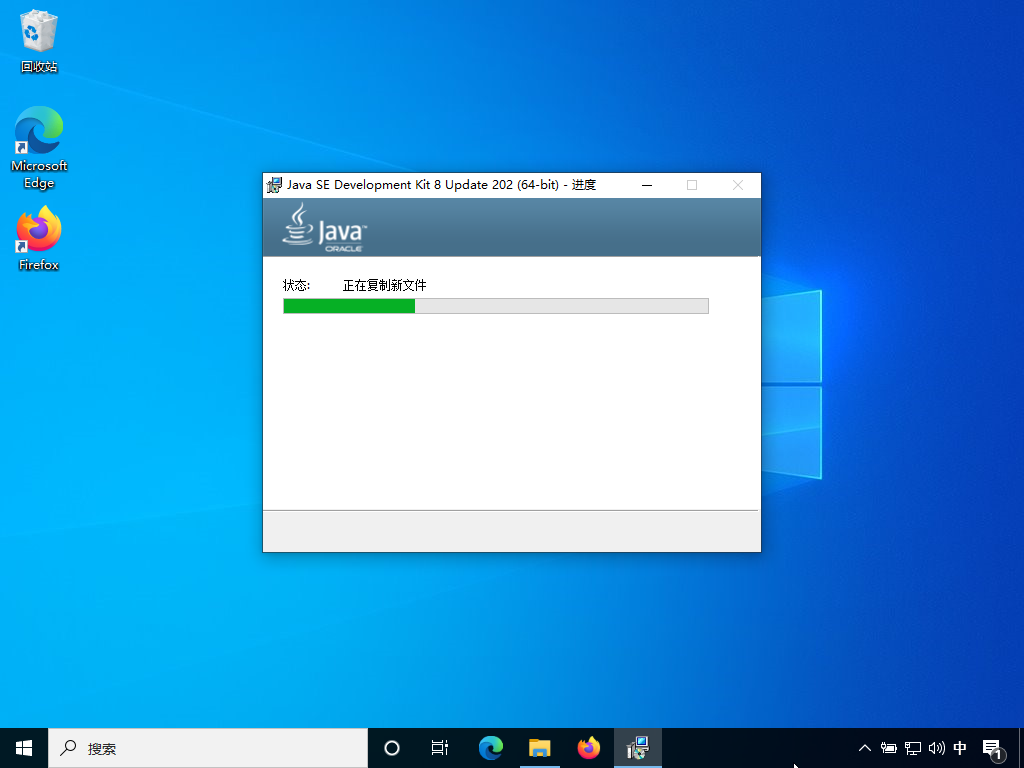The height and width of the screenshot is (768, 1024).
Task: Open Task View on the taskbar
Action: click(x=440, y=748)
